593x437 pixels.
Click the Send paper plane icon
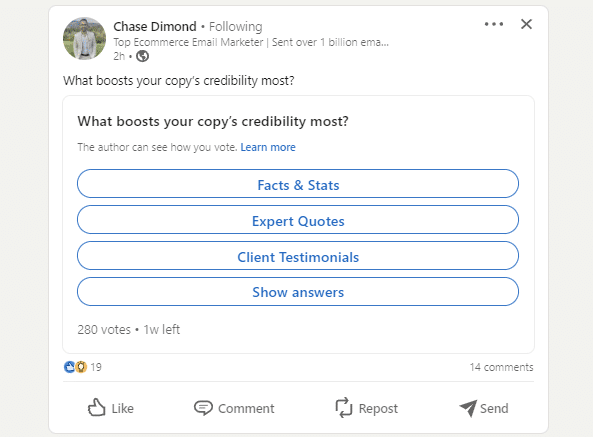tap(468, 408)
